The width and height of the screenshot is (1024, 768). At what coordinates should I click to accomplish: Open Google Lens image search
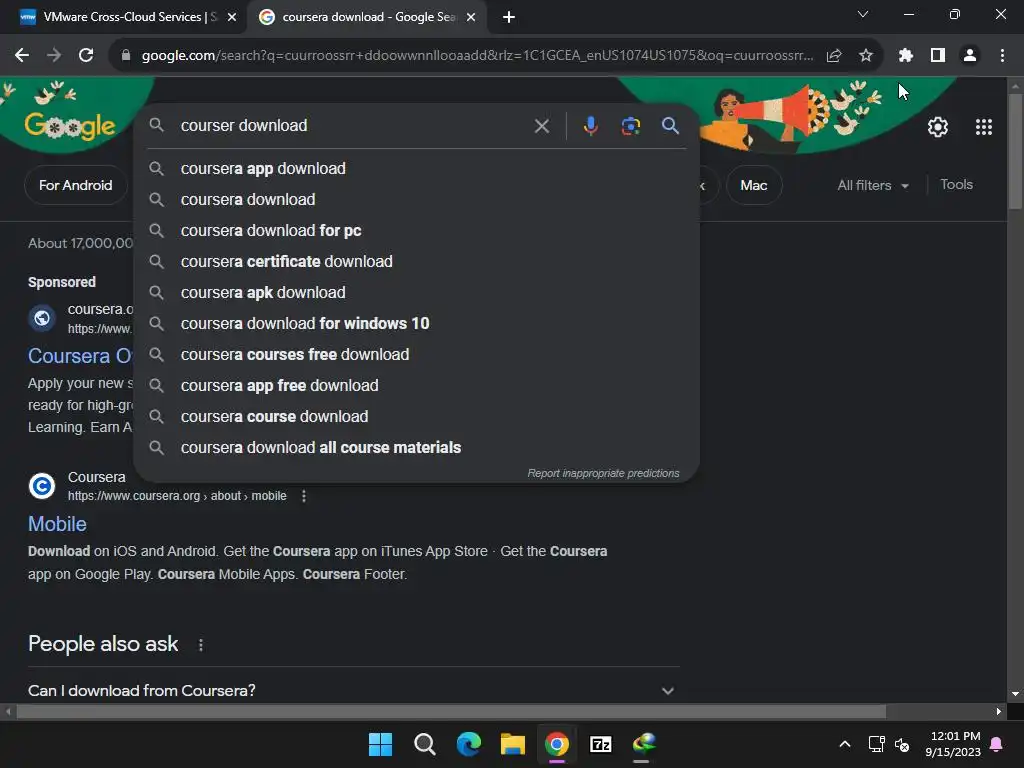[x=630, y=125]
